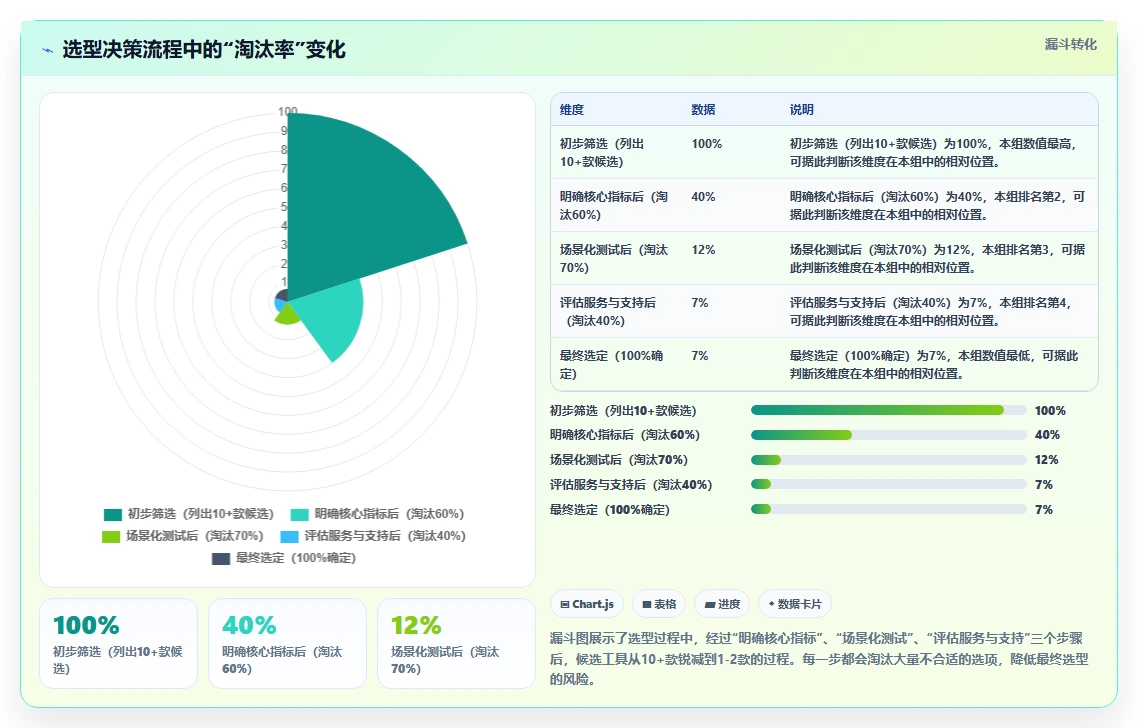Click the 场景化测试后 progress bar at 12%
Image resolution: width=1138 pixels, height=728 pixels.
click(x=888, y=459)
